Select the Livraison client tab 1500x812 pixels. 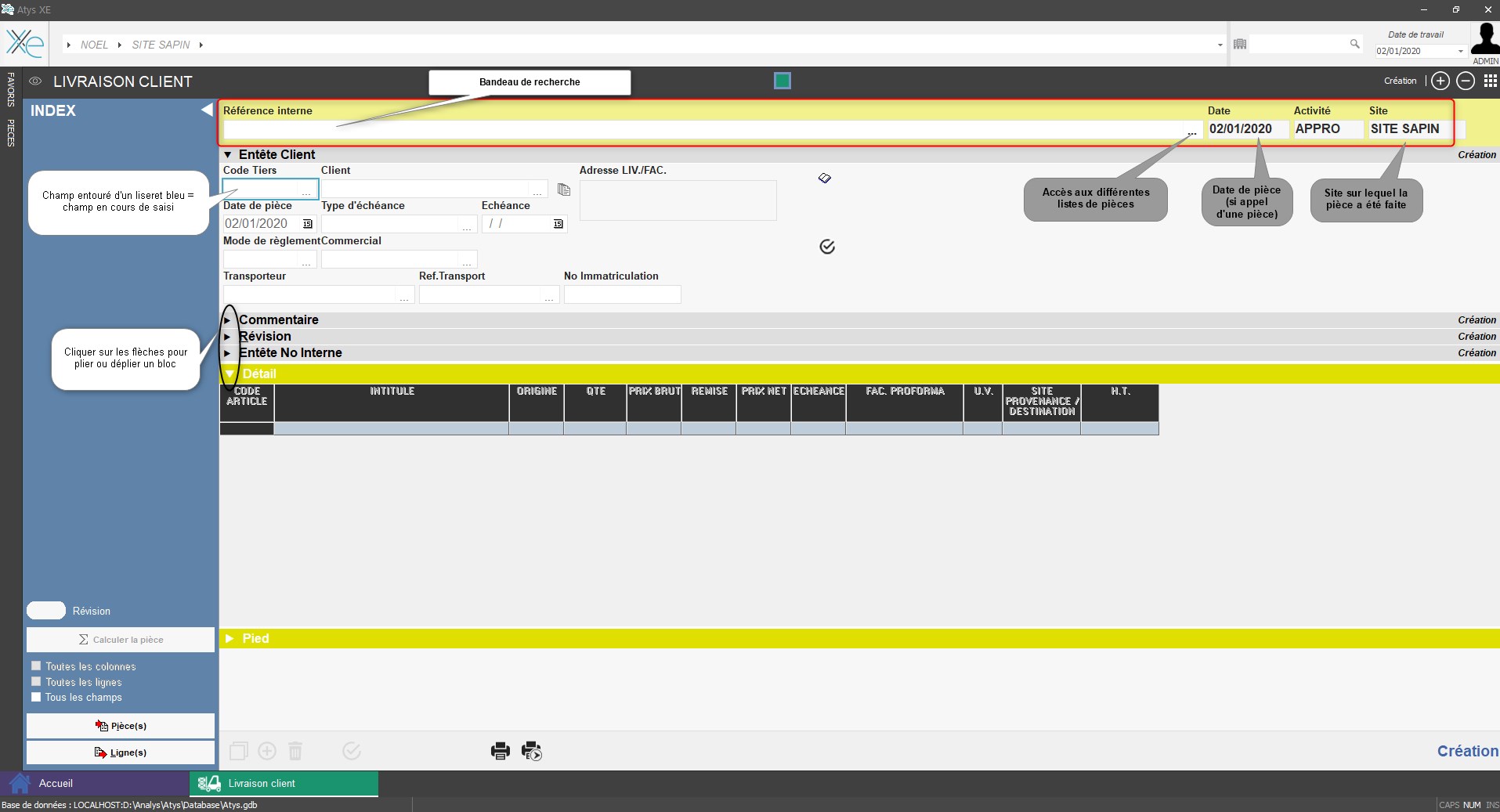(x=262, y=783)
